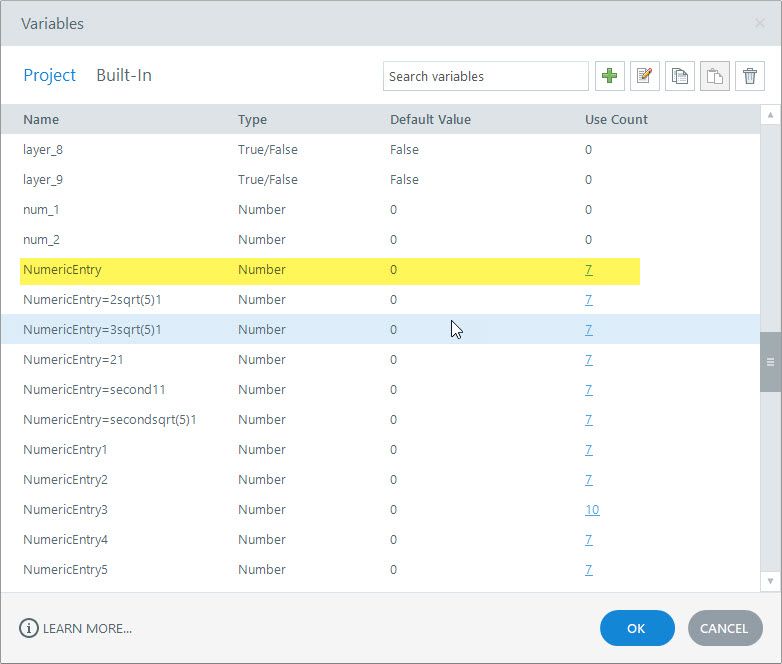Select the Project tab
This screenshot has height=664, width=782.
49,75
